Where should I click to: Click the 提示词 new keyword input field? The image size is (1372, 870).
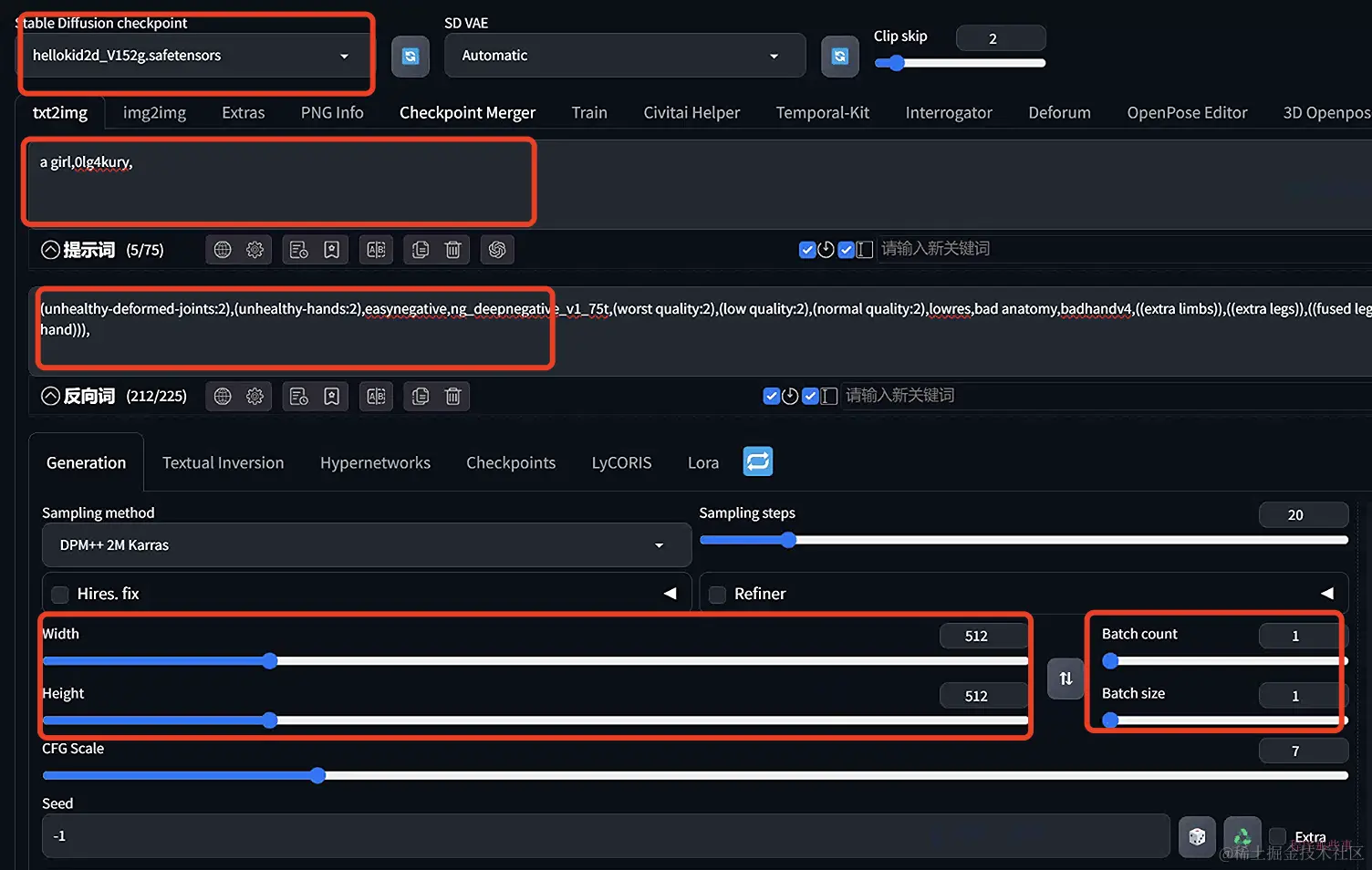pos(1124,249)
